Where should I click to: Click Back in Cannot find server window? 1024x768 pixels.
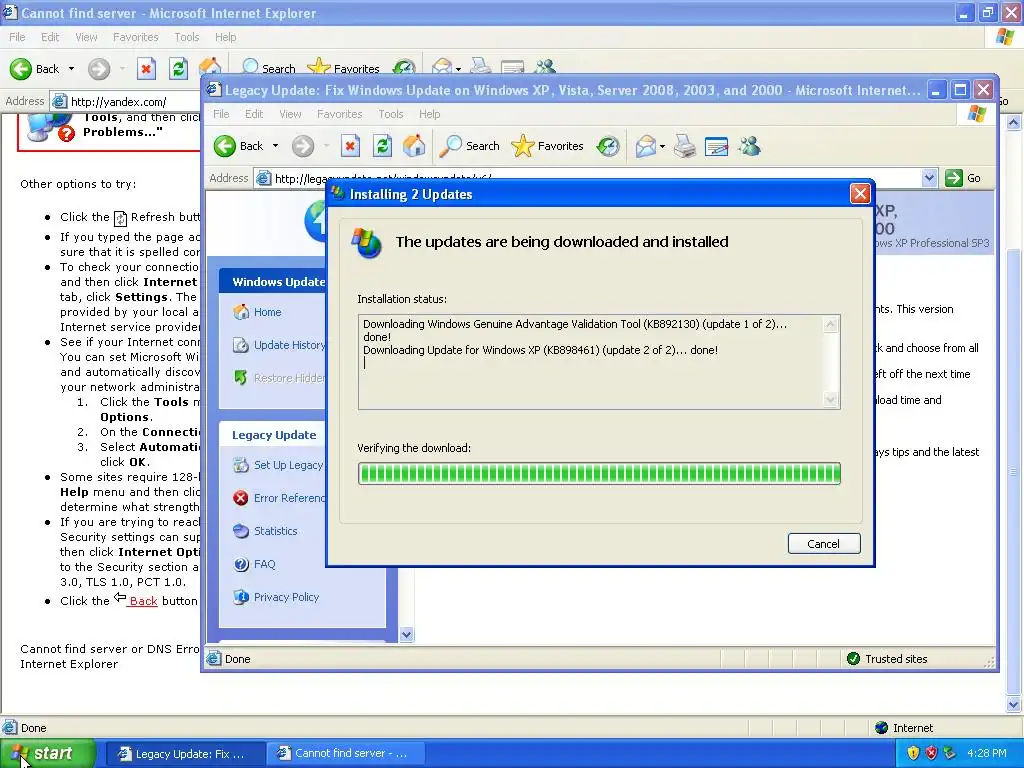pos(35,69)
